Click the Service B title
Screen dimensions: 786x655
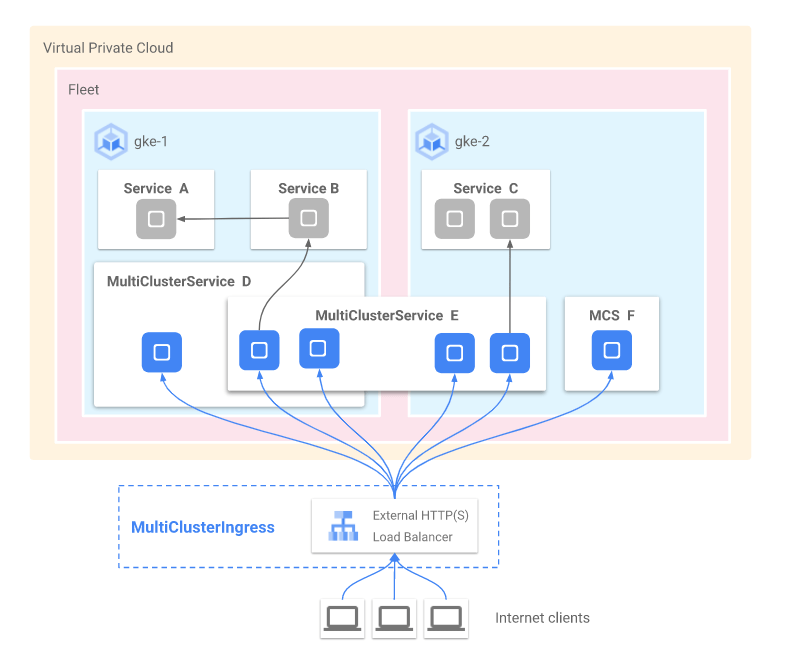pos(309,188)
